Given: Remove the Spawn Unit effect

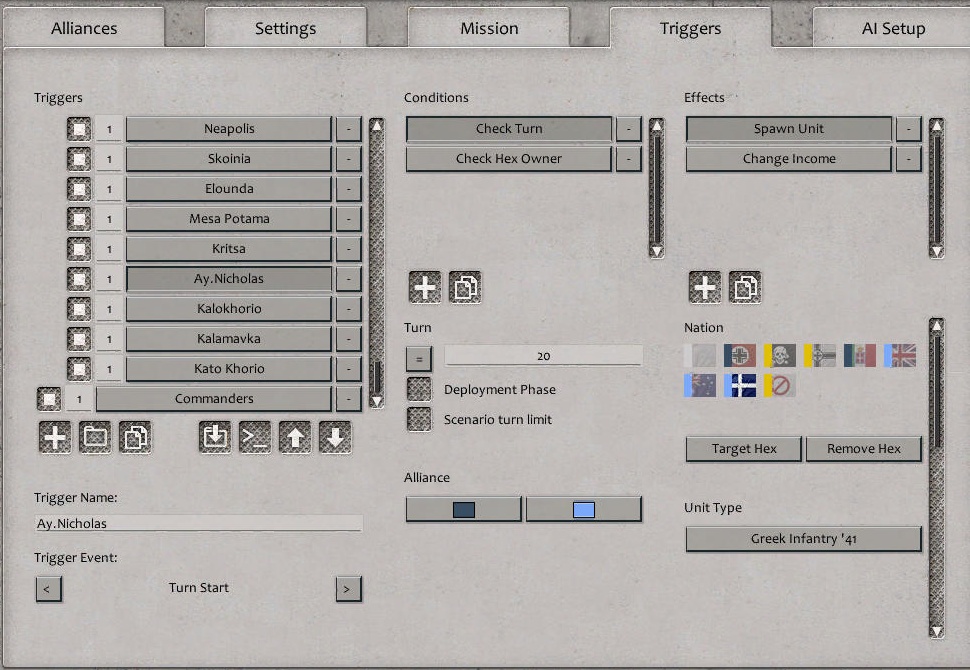Looking at the screenshot, I should [909, 129].
